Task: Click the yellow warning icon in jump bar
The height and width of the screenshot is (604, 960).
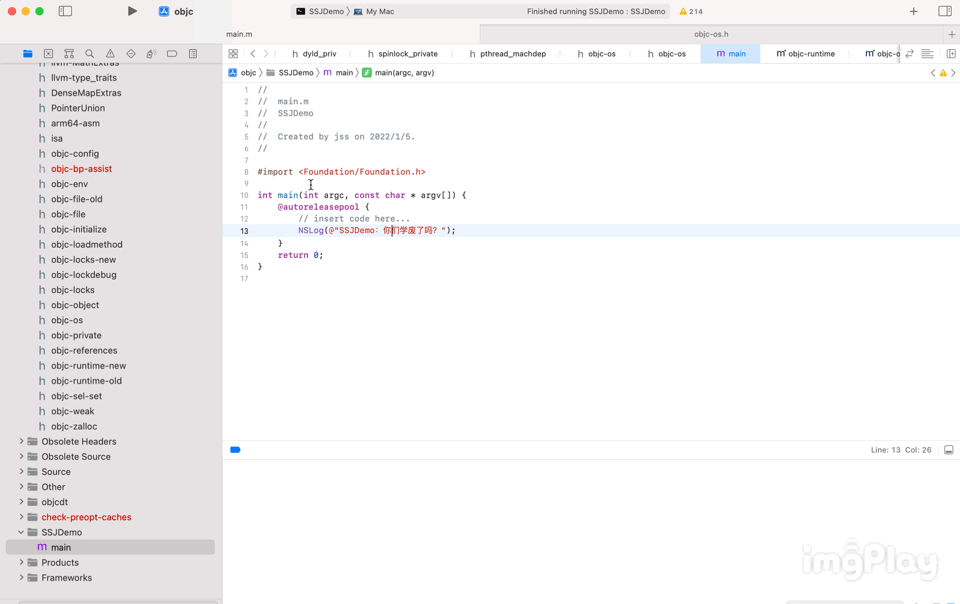Action: pos(943,73)
